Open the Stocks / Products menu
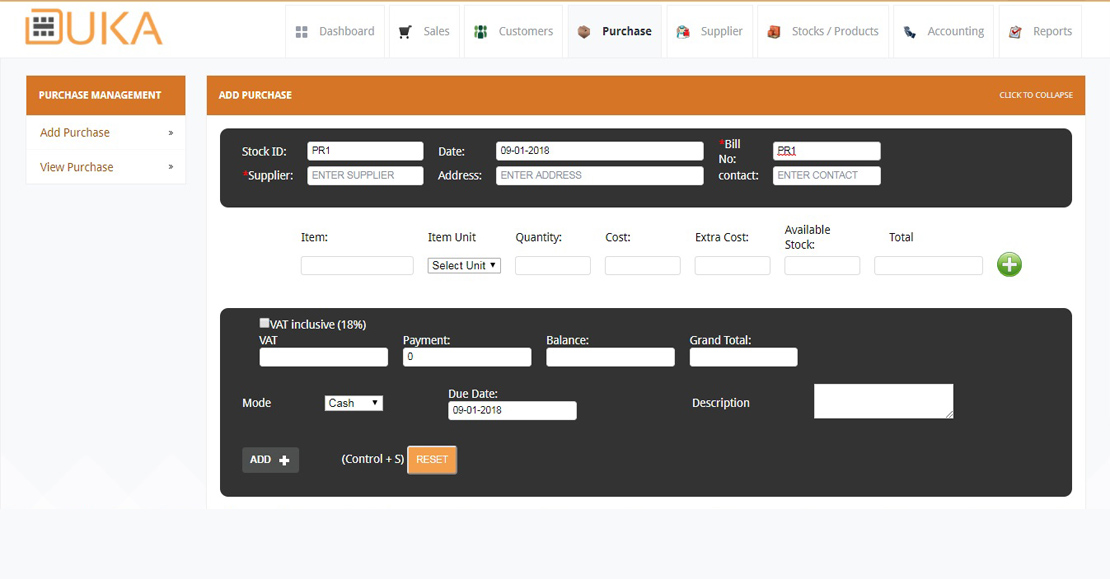The height and width of the screenshot is (579, 1110). click(823, 31)
